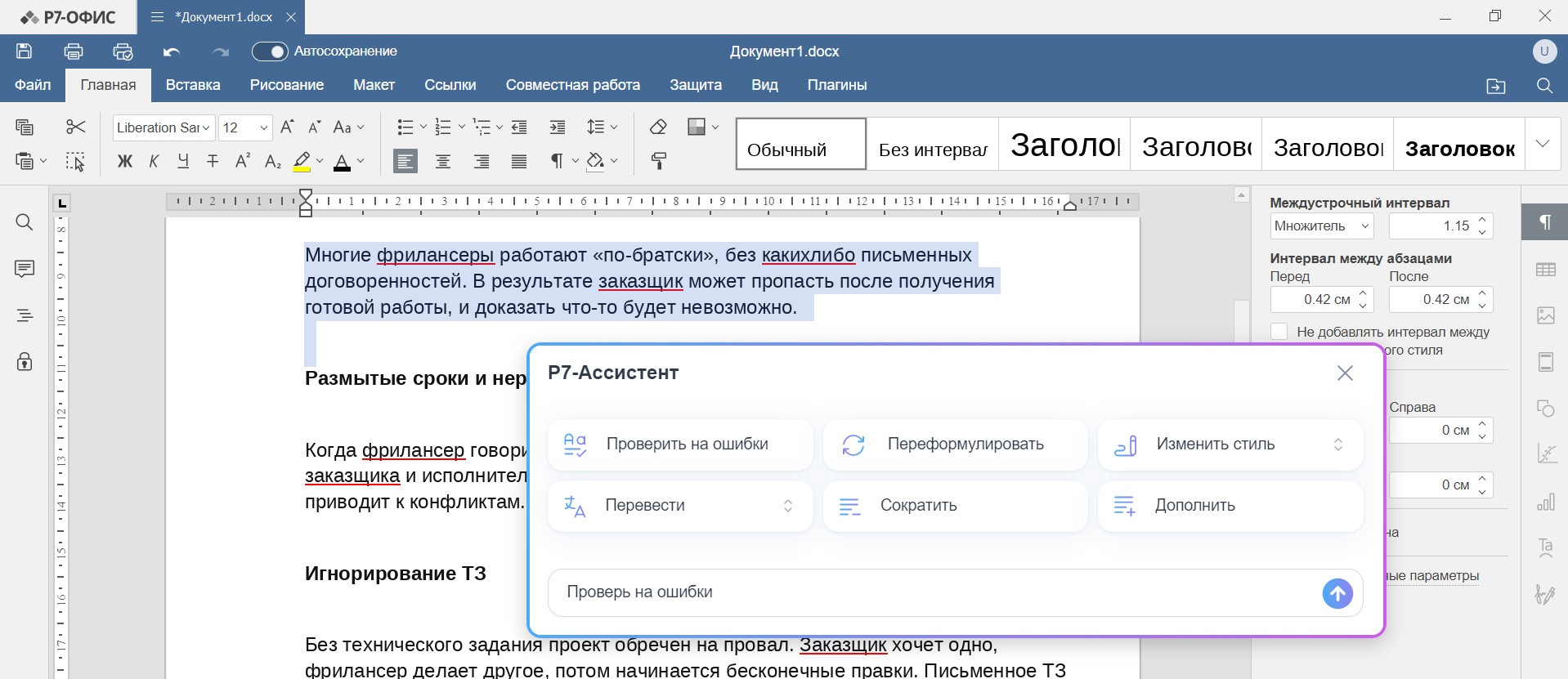Increase paragraph indent
Screen dimensions: 1568x679
[558, 127]
